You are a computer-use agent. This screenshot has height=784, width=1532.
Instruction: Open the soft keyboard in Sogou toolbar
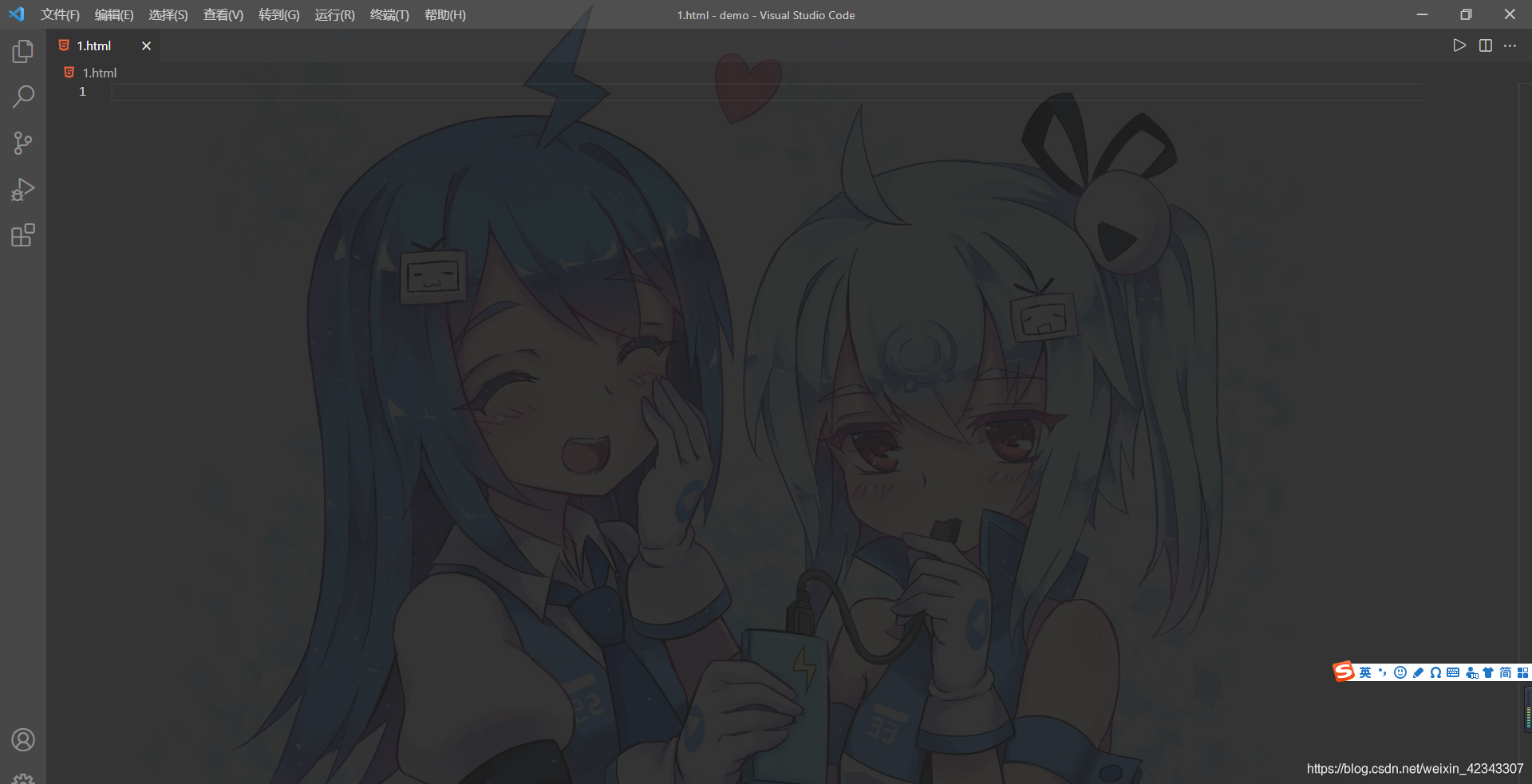coord(1453,672)
